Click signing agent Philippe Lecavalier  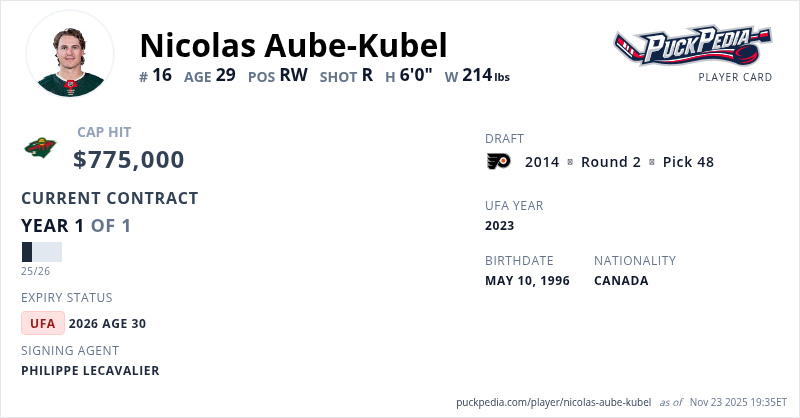coord(90,370)
